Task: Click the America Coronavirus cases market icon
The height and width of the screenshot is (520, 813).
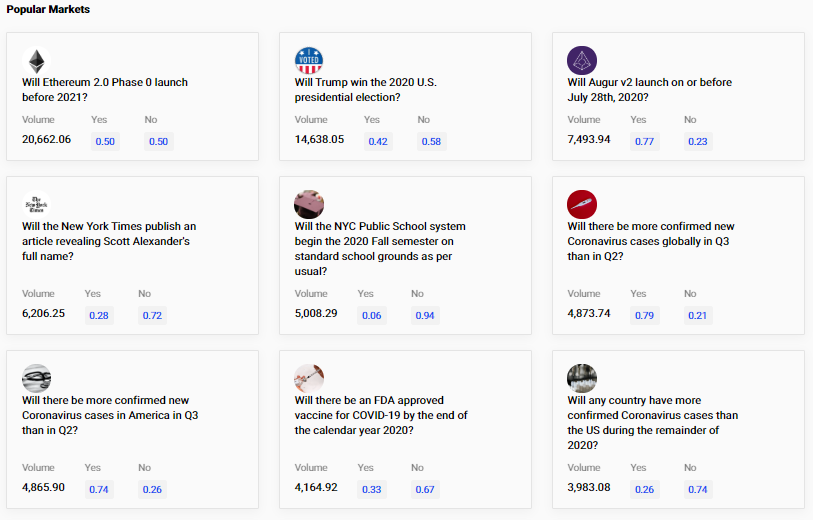Action: [x=36, y=378]
